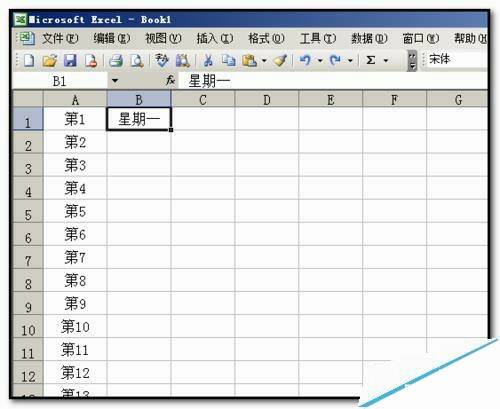Screen dimensions: 500x409
Task: Click cell containing 第1
Action: pos(75,119)
